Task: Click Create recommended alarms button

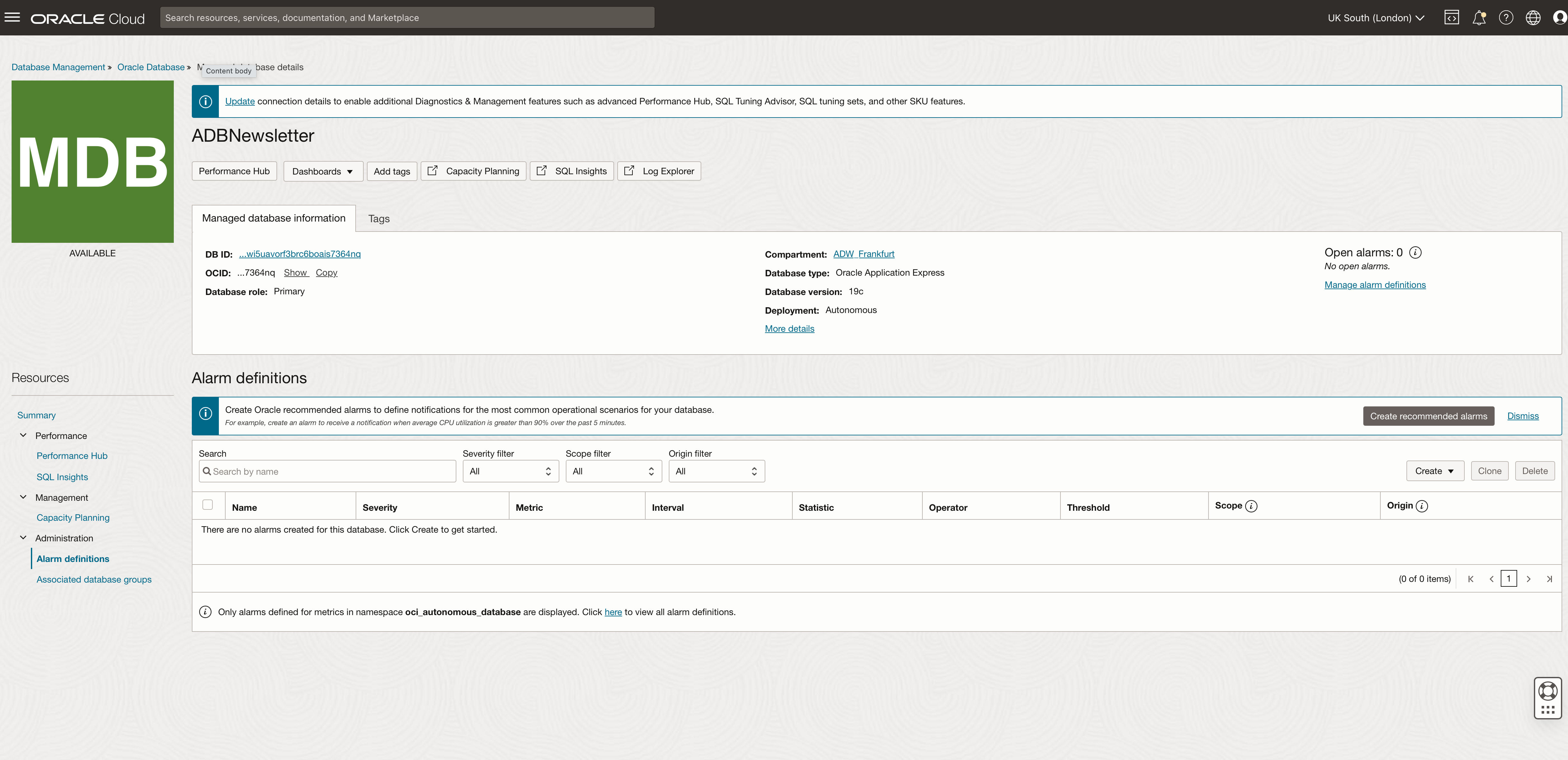Action: [x=1428, y=416]
